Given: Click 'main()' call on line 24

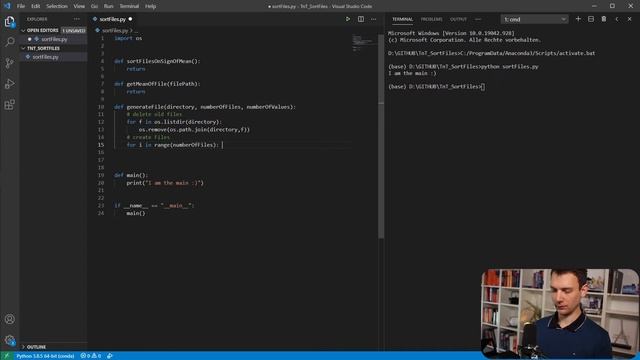Looking at the screenshot, I should point(136,213).
